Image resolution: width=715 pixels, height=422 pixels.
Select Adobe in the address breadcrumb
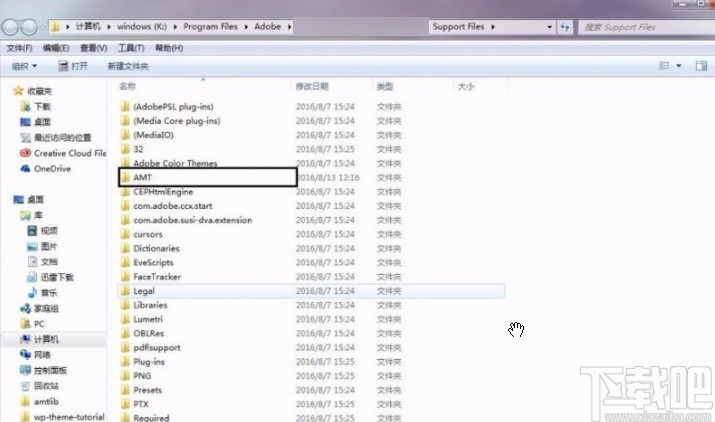268,26
